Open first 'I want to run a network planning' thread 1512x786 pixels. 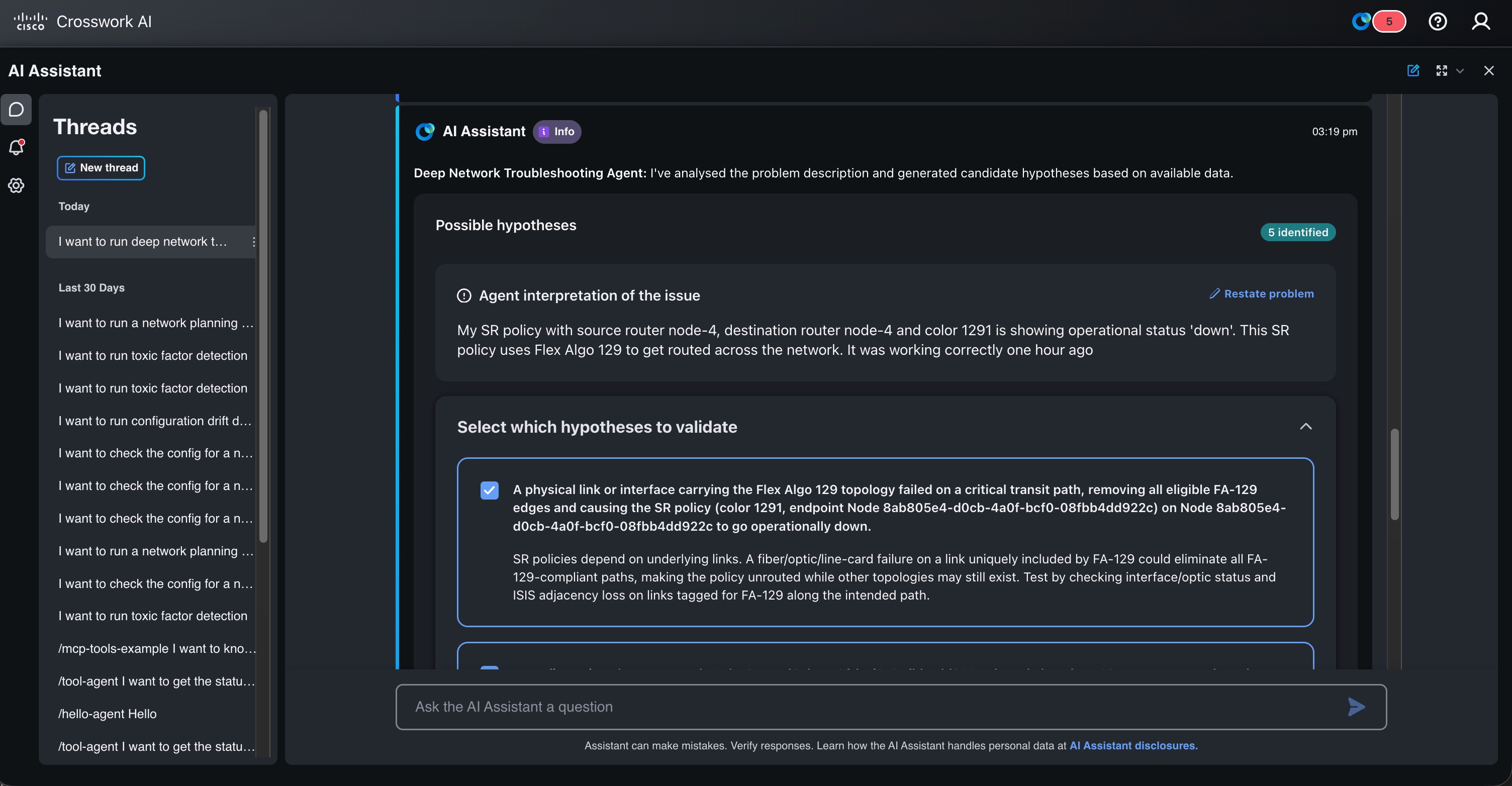pos(155,323)
